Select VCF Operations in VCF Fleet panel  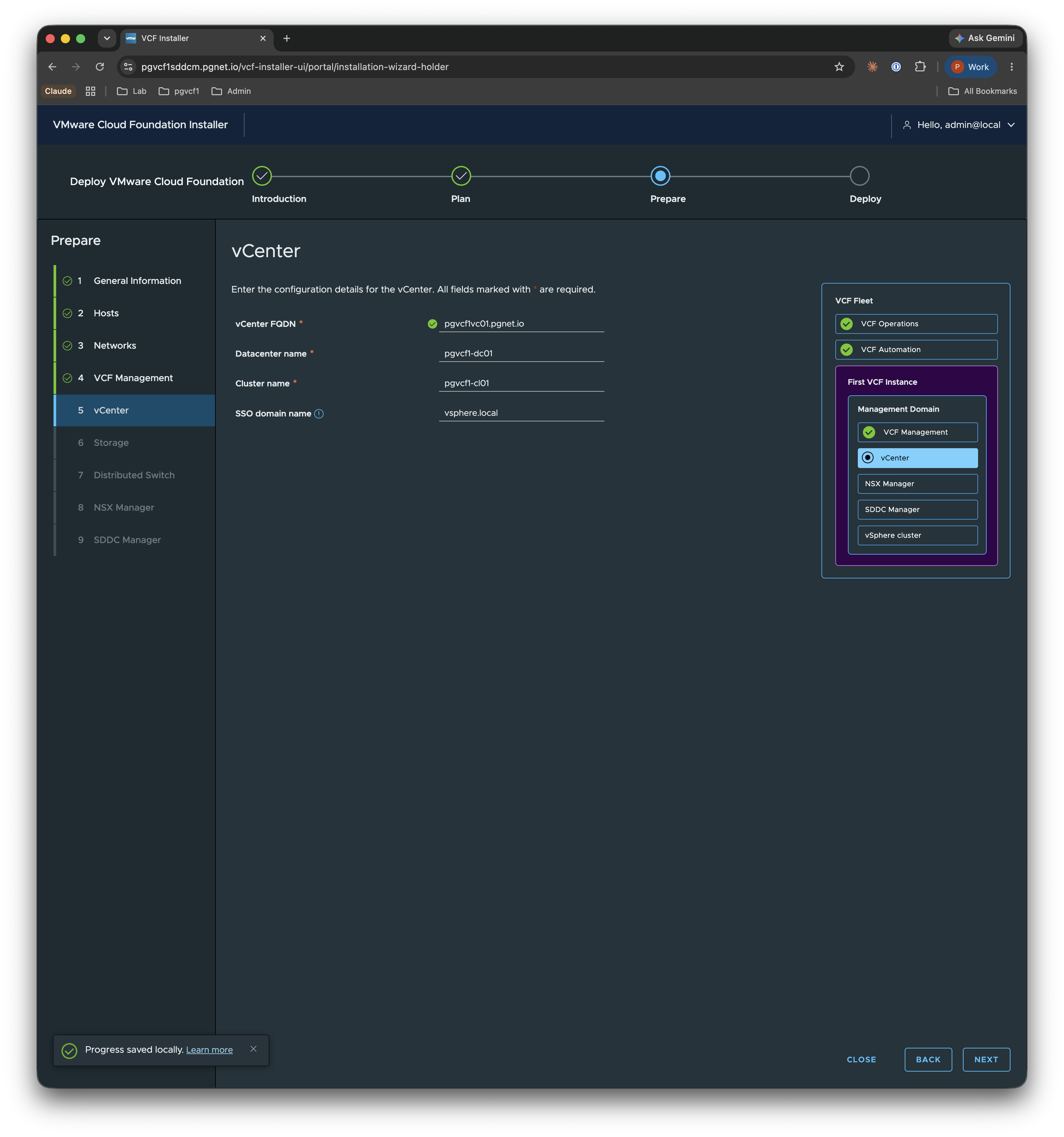[x=916, y=324]
